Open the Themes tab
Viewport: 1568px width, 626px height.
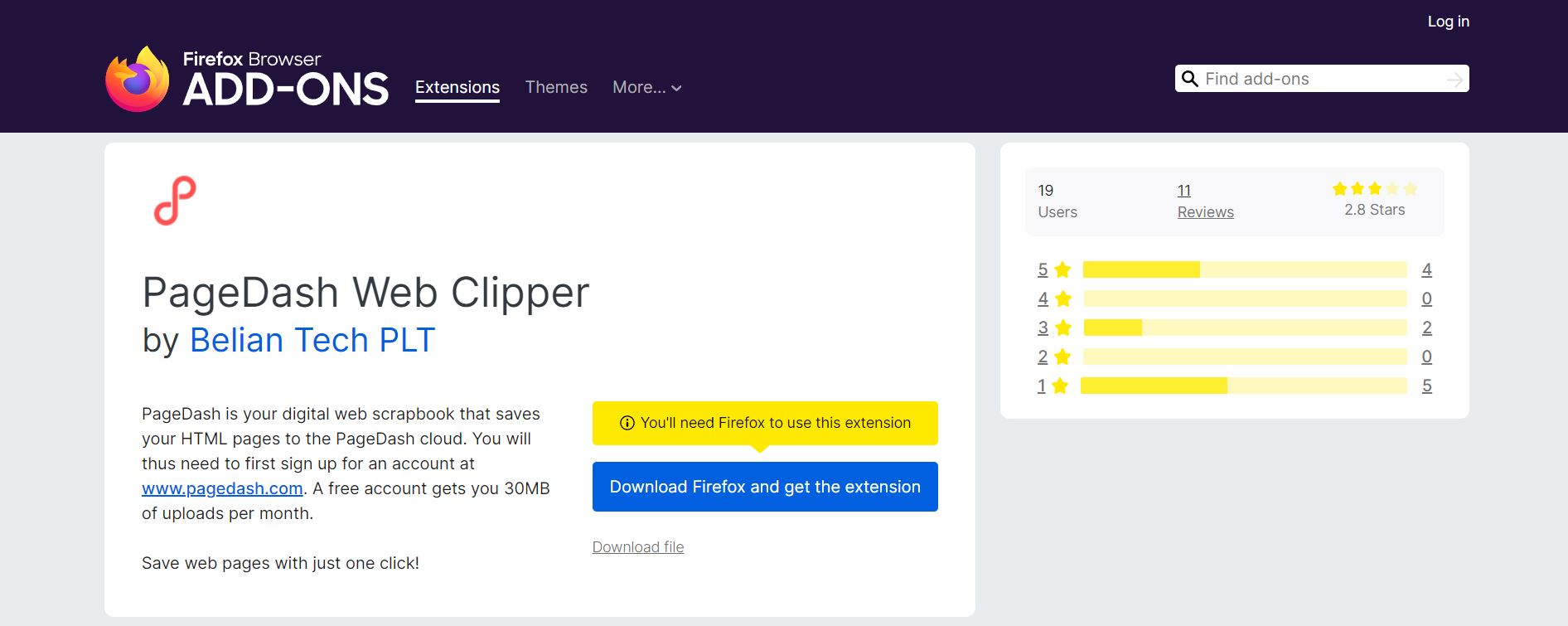[556, 87]
